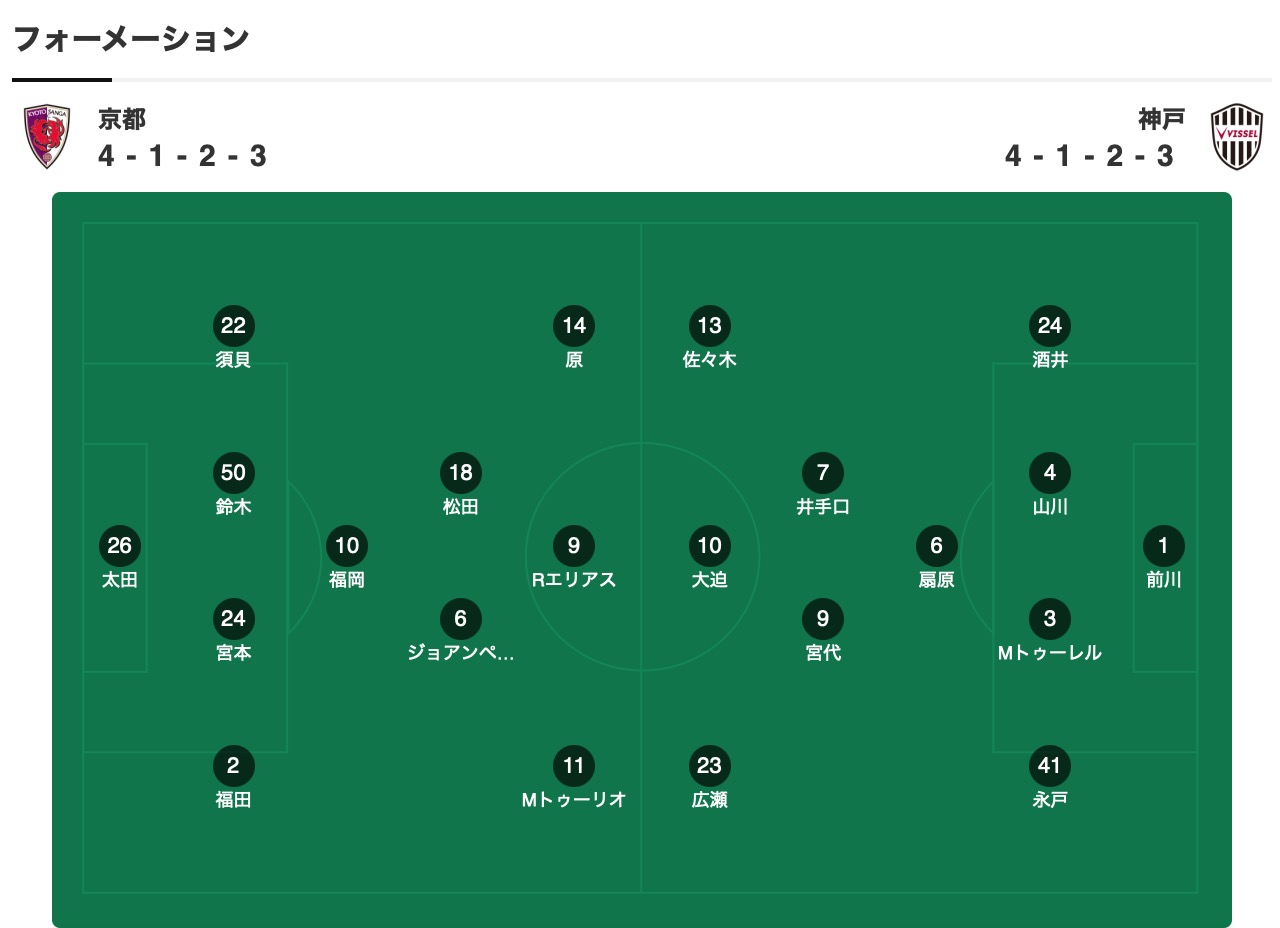The width and height of the screenshot is (1280, 928).
Task: Click player badge 50 鈴木
Action: click(233, 473)
